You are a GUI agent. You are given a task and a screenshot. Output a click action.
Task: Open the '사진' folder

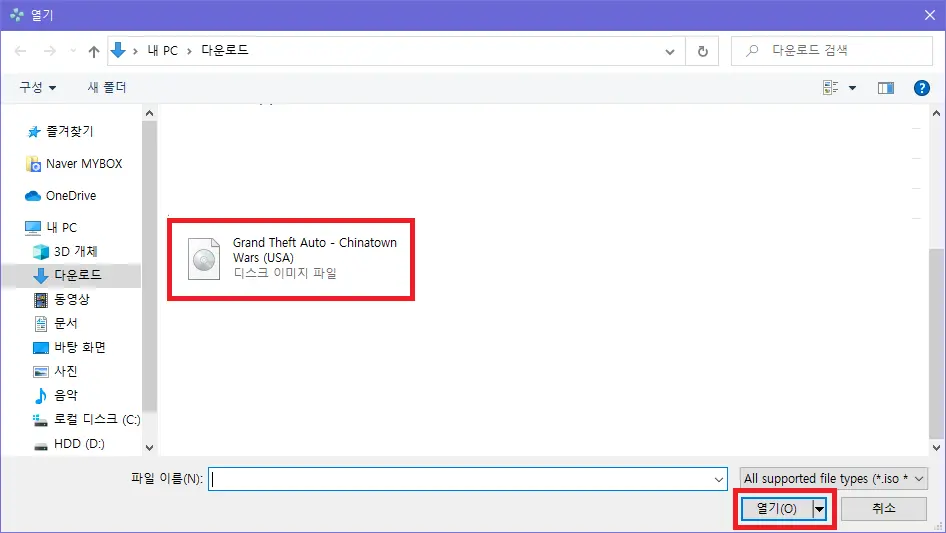tap(66, 371)
